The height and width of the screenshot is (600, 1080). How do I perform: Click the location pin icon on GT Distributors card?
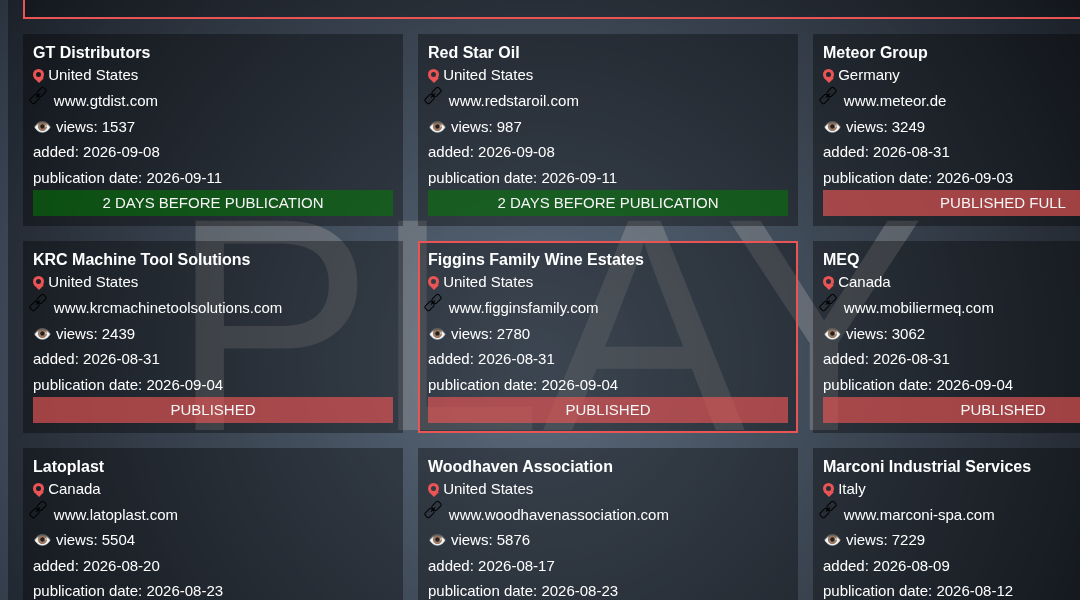click(39, 76)
